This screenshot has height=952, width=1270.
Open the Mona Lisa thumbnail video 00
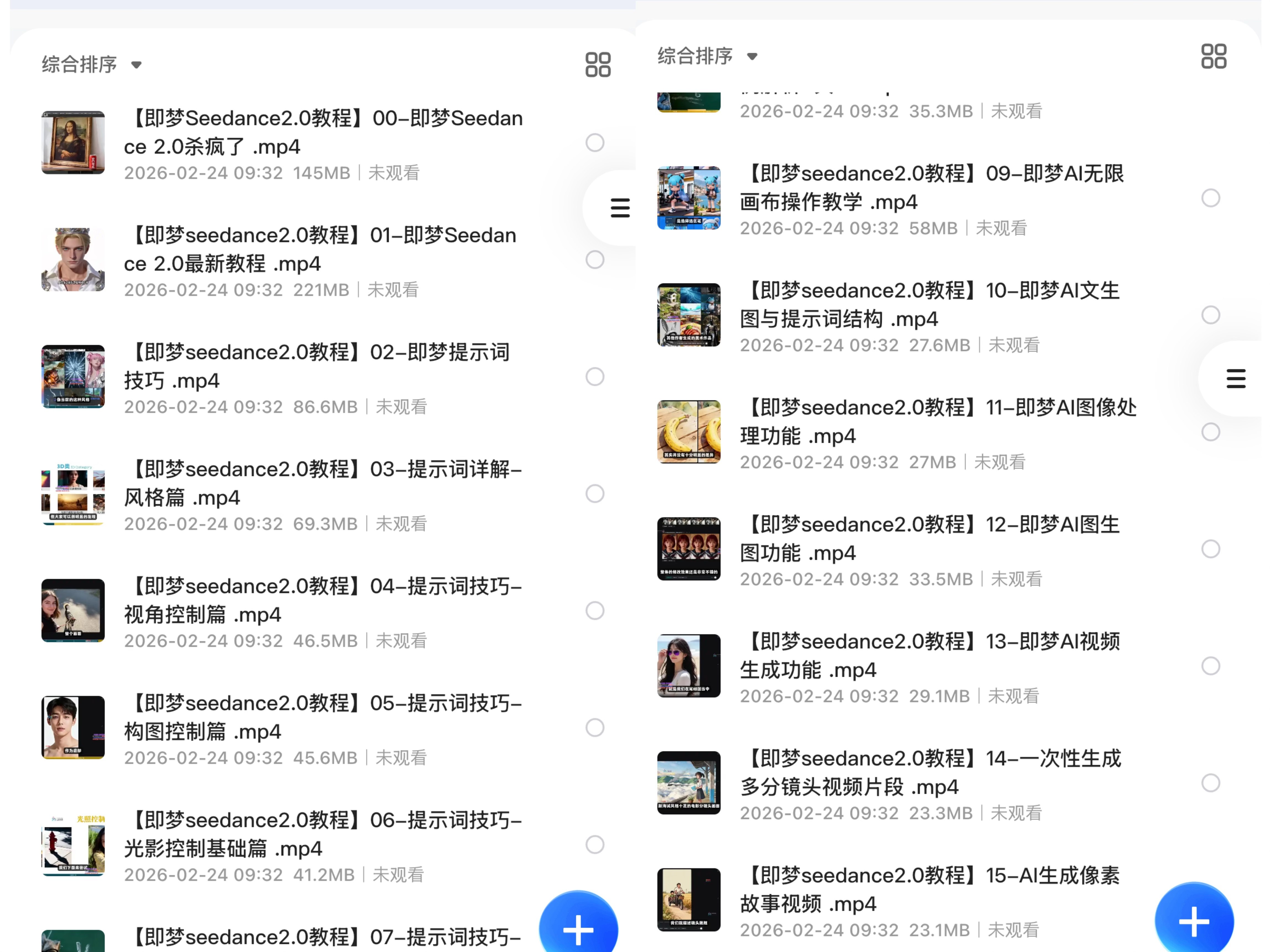[x=73, y=142]
